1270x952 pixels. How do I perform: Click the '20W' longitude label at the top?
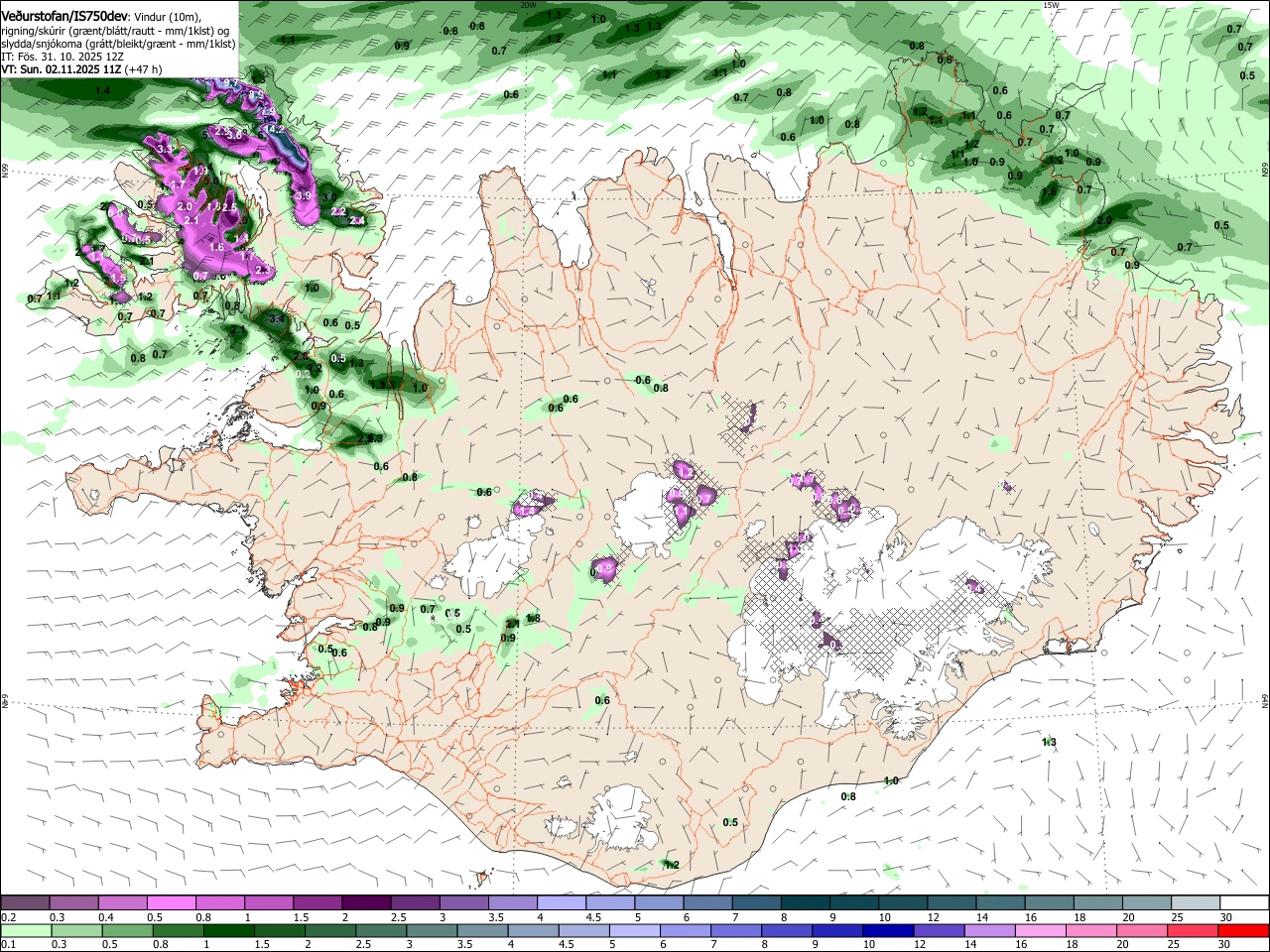tap(528, 5)
